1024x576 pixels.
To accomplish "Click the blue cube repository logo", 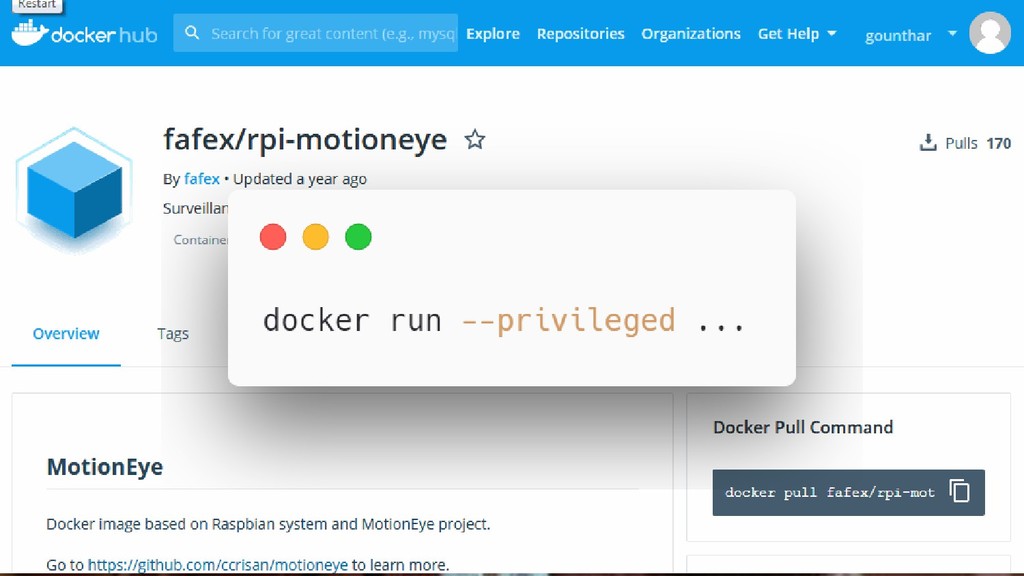I will click(74, 189).
